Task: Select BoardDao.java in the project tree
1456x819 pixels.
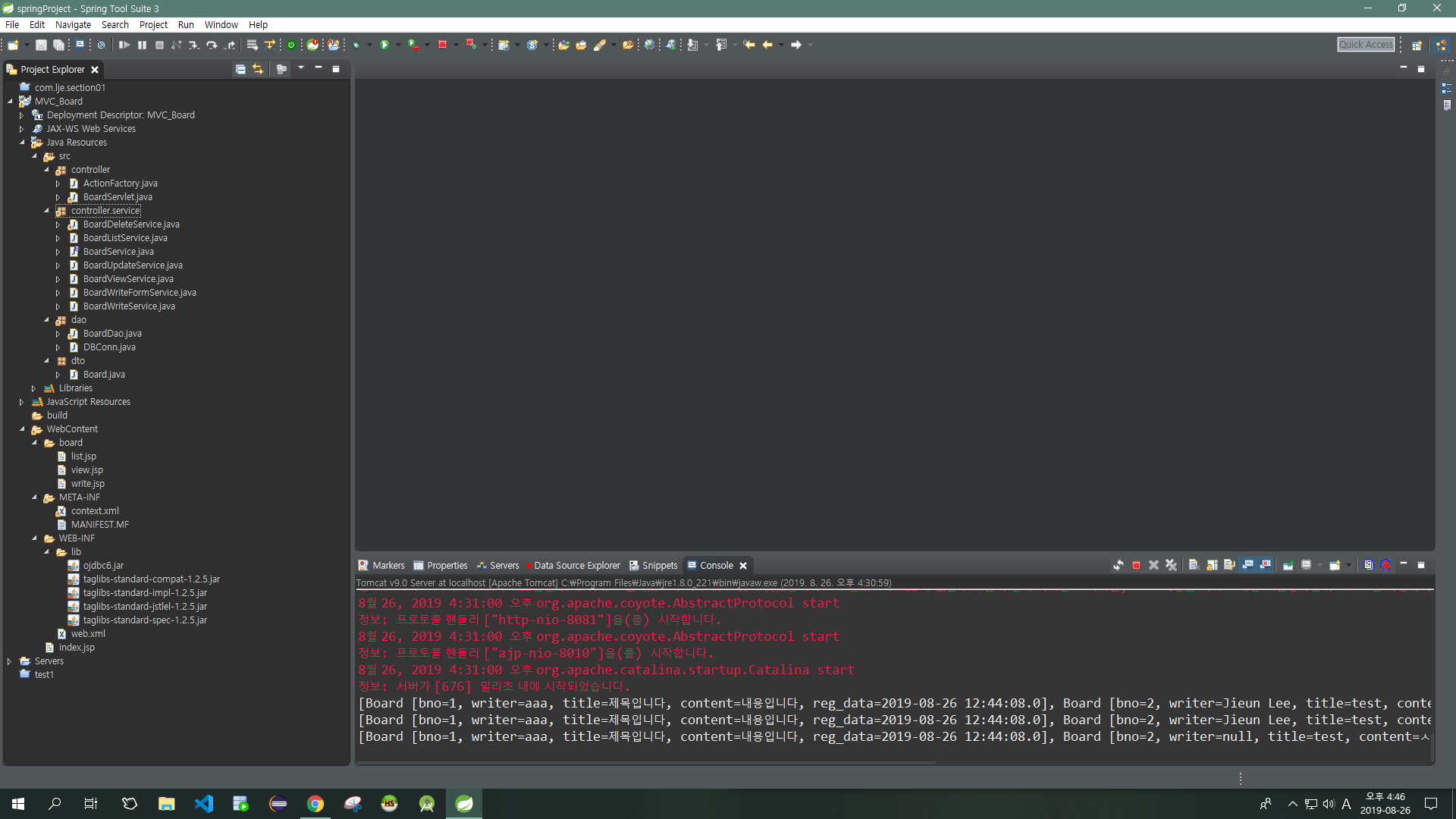Action: tap(112, 334)
